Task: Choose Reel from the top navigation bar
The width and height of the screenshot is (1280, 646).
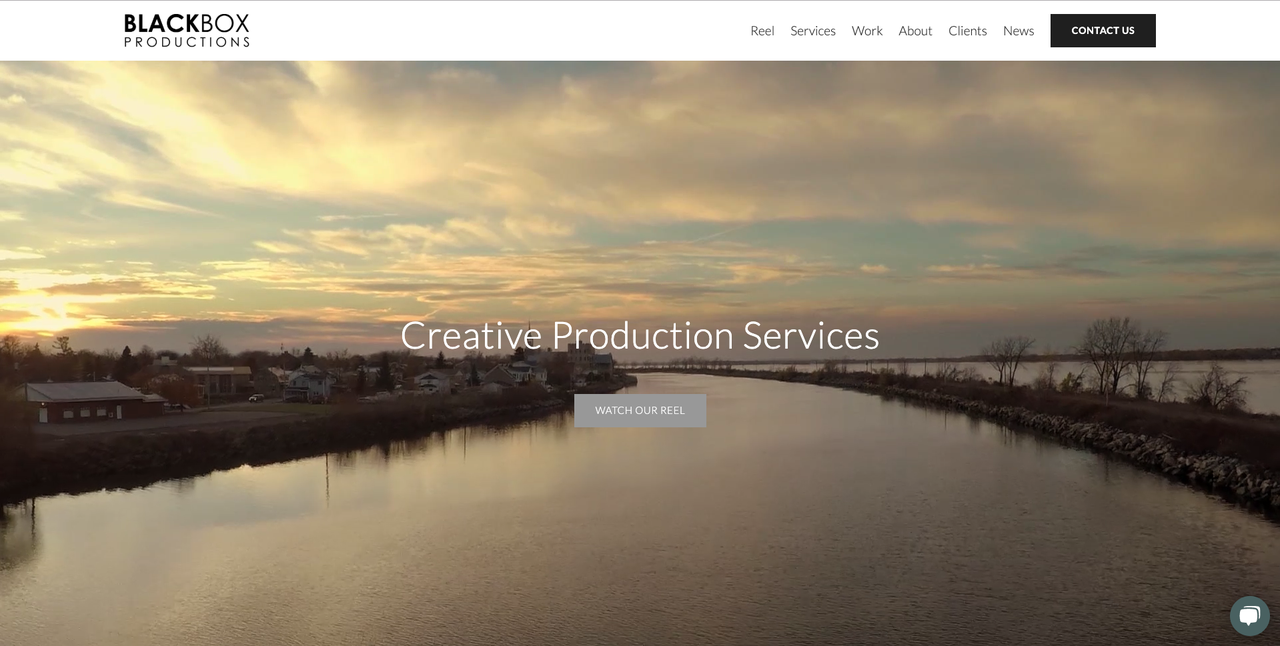Action: point(762,30)
